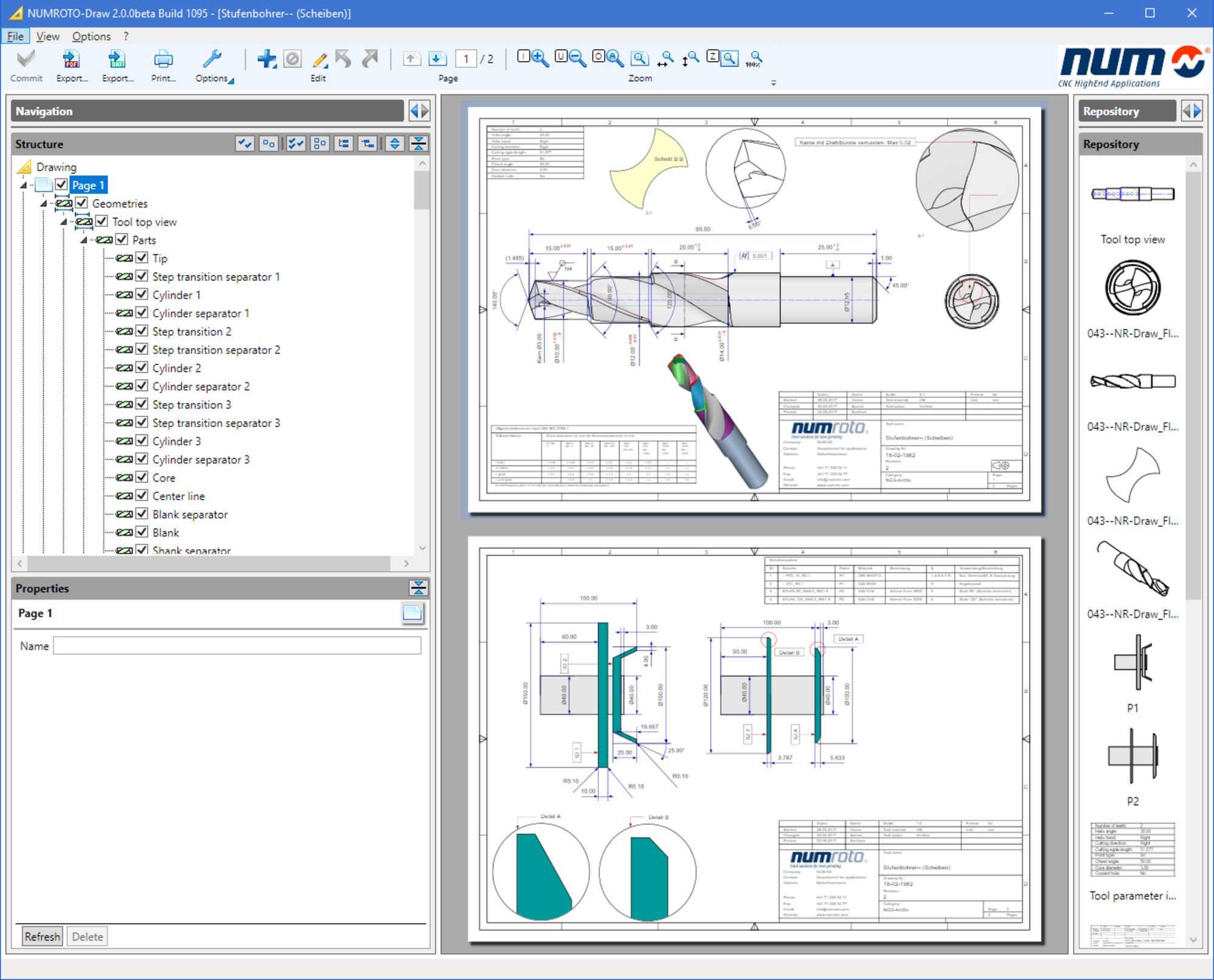
Task: Open the Print dialog
Action: [163, 59]
